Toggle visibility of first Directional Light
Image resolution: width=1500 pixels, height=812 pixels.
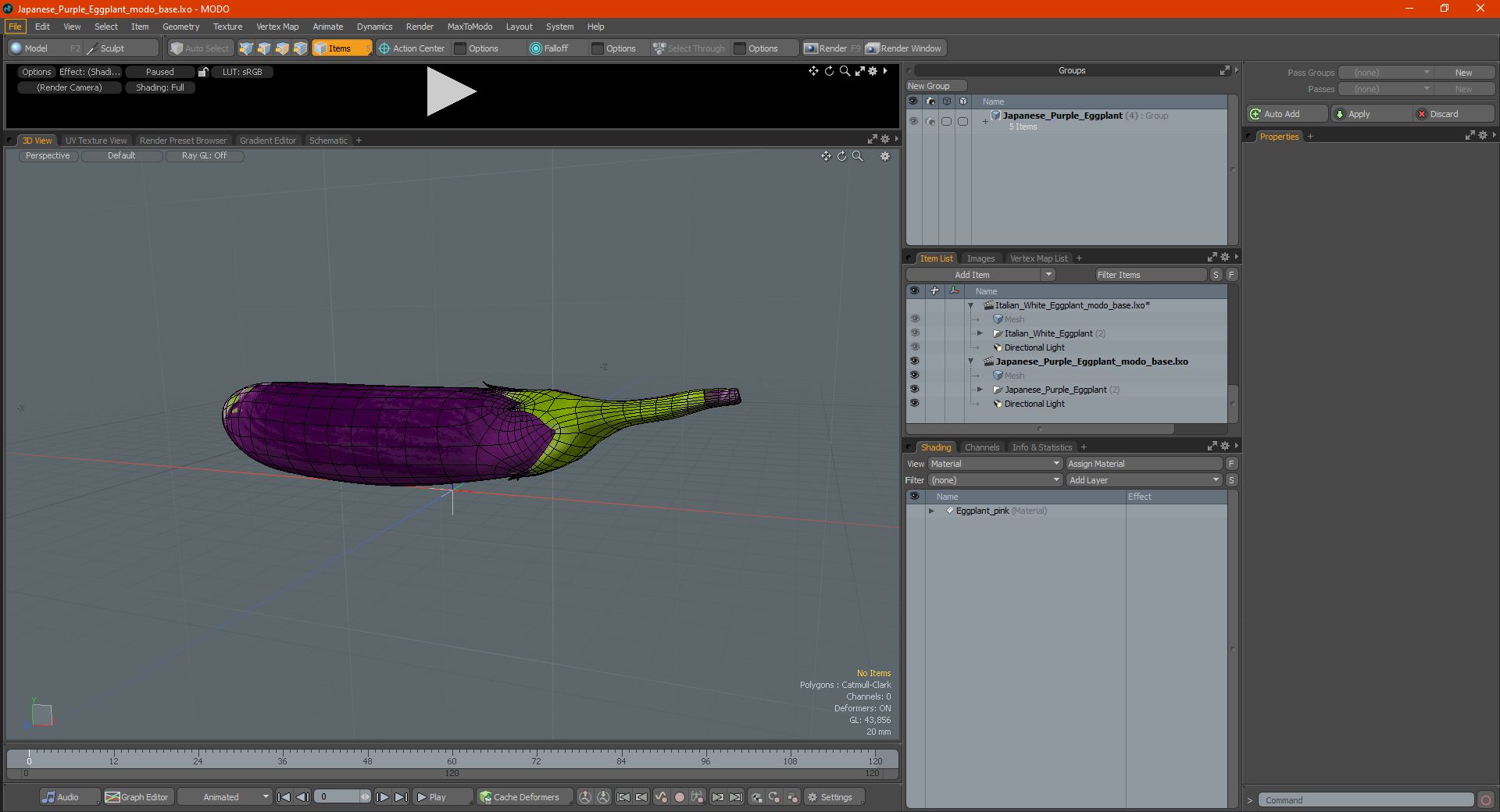click(x=914, y=347)
